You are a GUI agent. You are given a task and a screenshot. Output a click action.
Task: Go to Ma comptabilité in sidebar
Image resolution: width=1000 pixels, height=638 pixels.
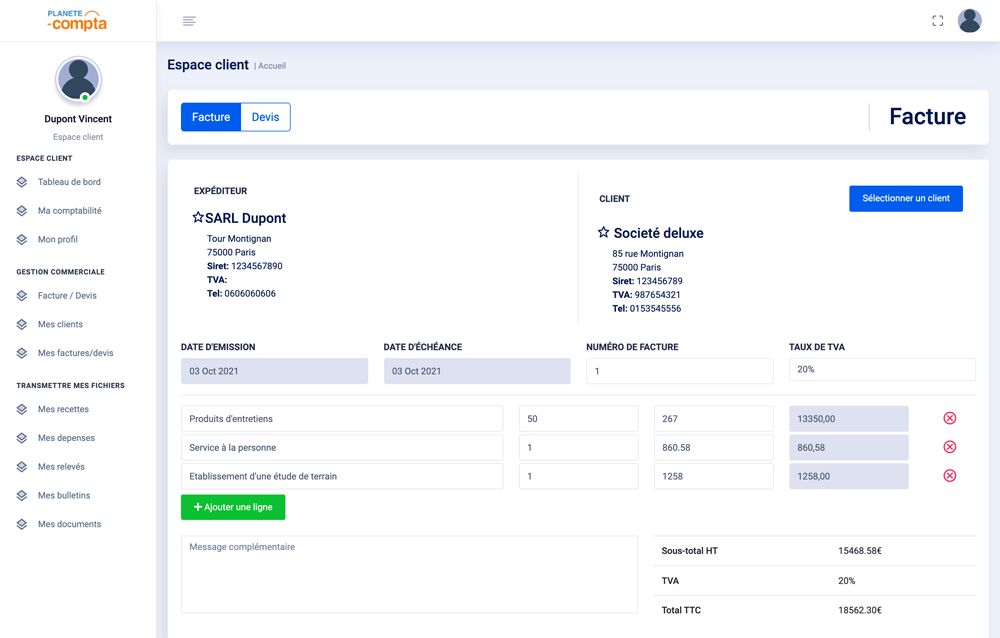(x=69, y=211)
